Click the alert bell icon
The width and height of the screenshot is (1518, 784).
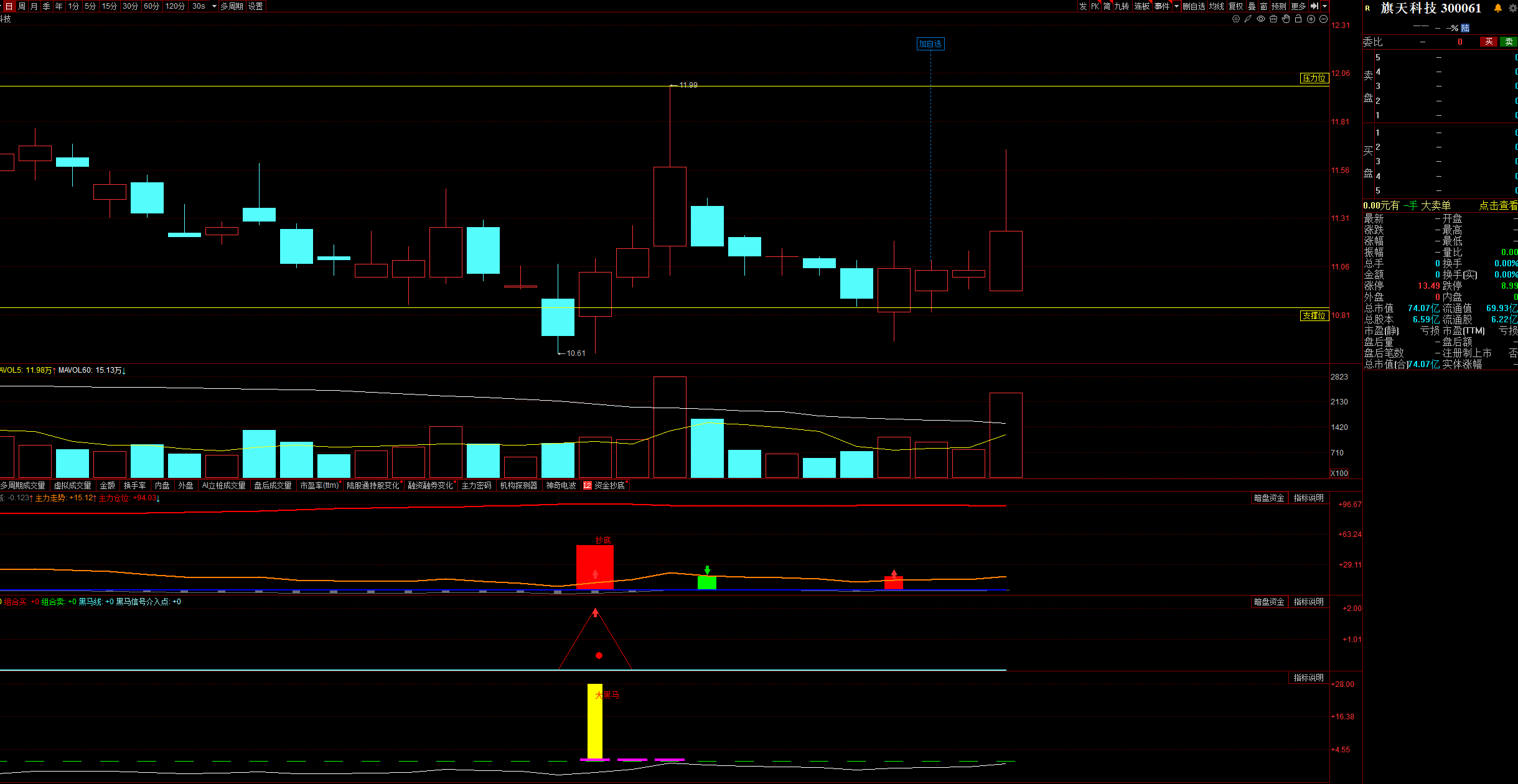pyautogui.click(x=1498, y=8)
